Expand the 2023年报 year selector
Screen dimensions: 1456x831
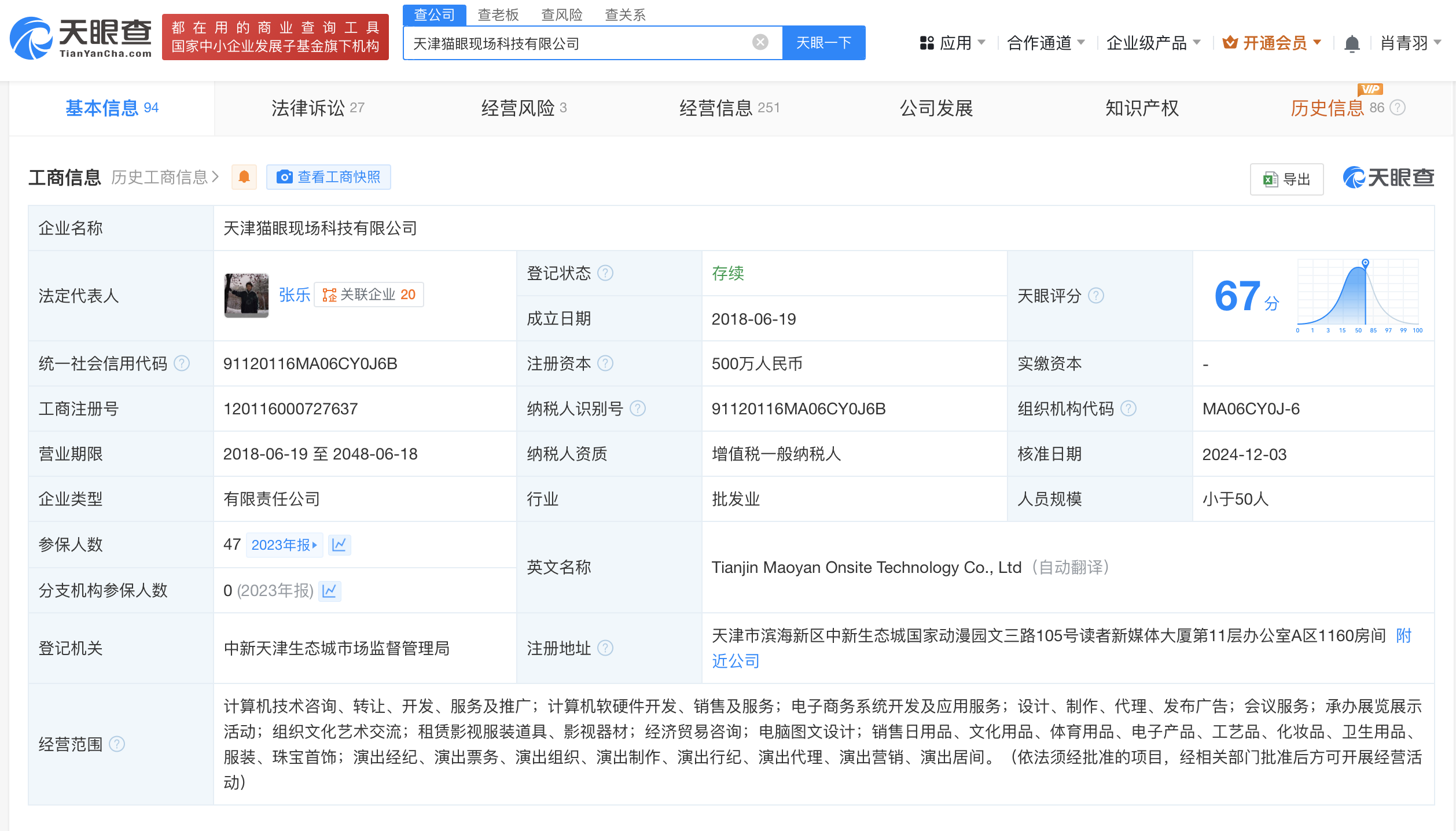[284, 545]
